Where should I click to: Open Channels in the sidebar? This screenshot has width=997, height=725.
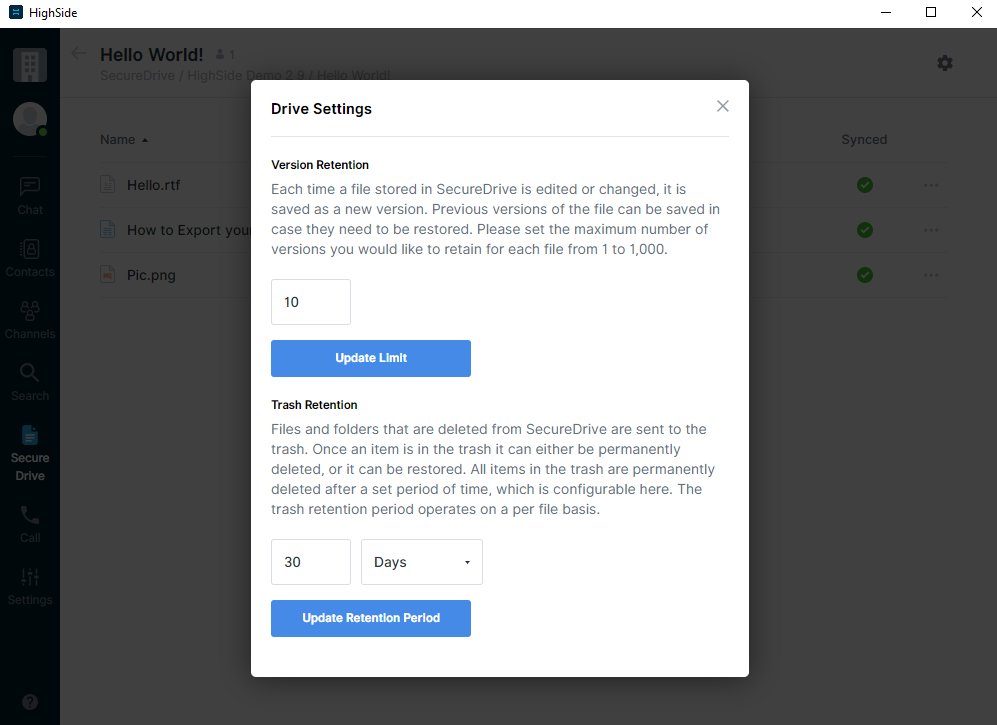[x=30, y=321]
